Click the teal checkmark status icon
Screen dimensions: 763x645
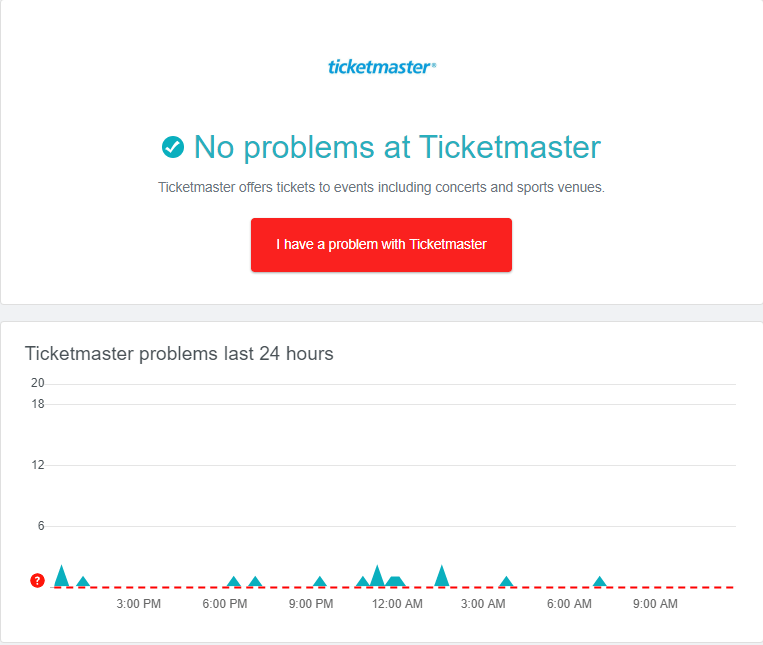tap(173, 147)
